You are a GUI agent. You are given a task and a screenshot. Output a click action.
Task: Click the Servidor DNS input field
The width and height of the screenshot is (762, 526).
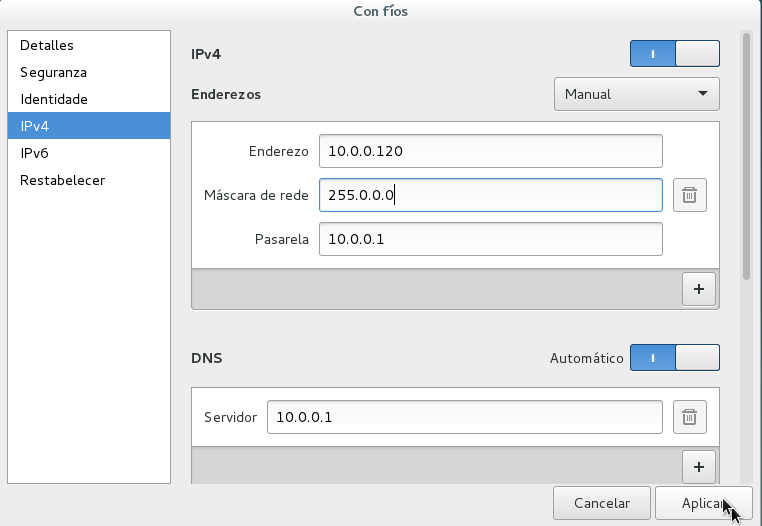pyautogui.click(x=465, y=417)
